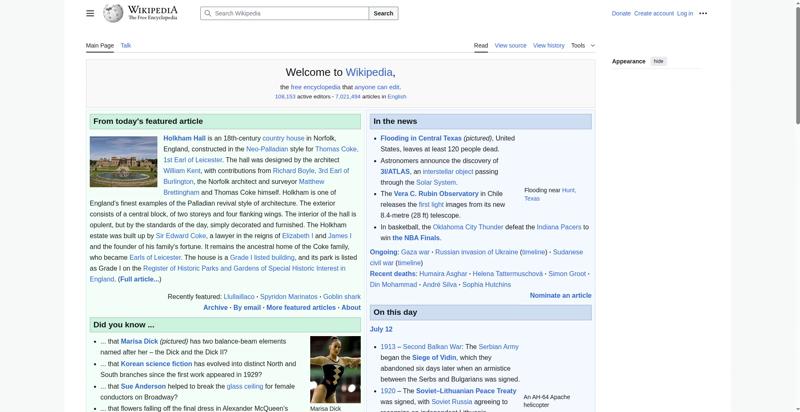Open the Soviet–Lithuanian Peace Treaty link

point(466,391)
